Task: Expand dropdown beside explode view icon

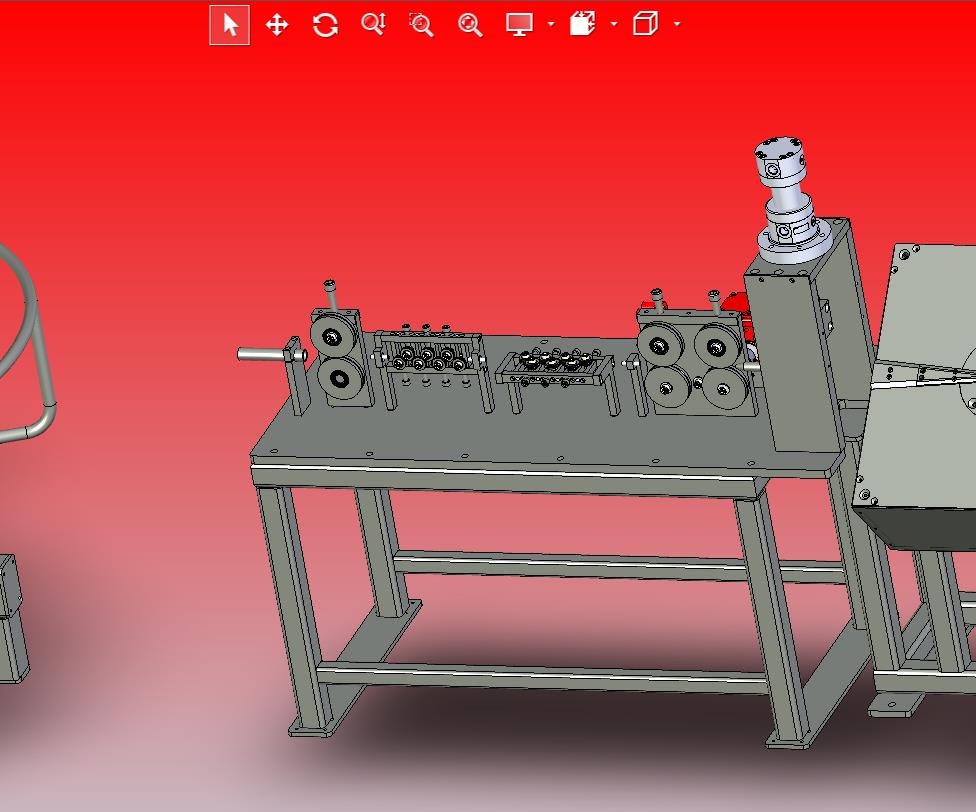Action: (x=614, y=24)
